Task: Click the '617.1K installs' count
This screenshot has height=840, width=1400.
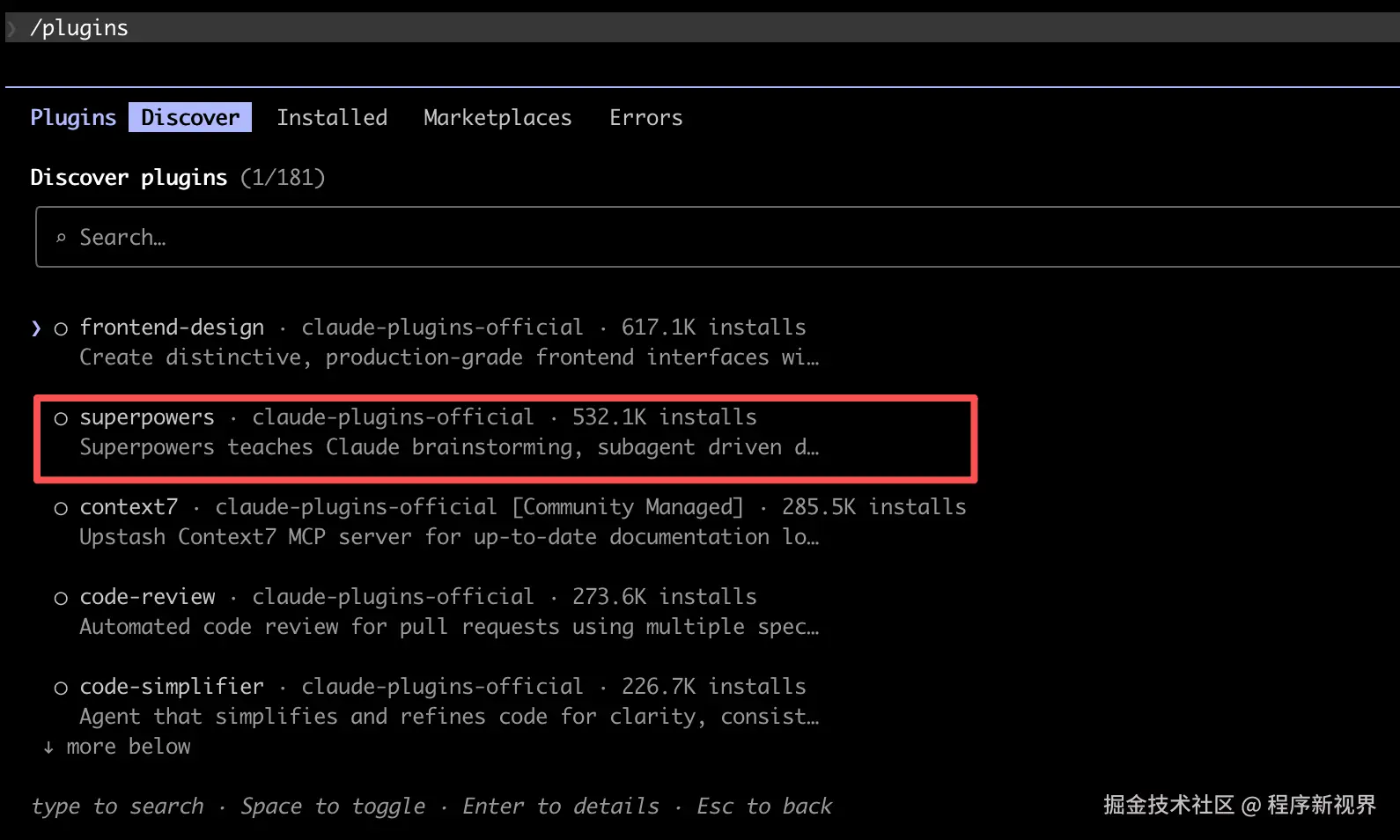Action: point(714,328)
